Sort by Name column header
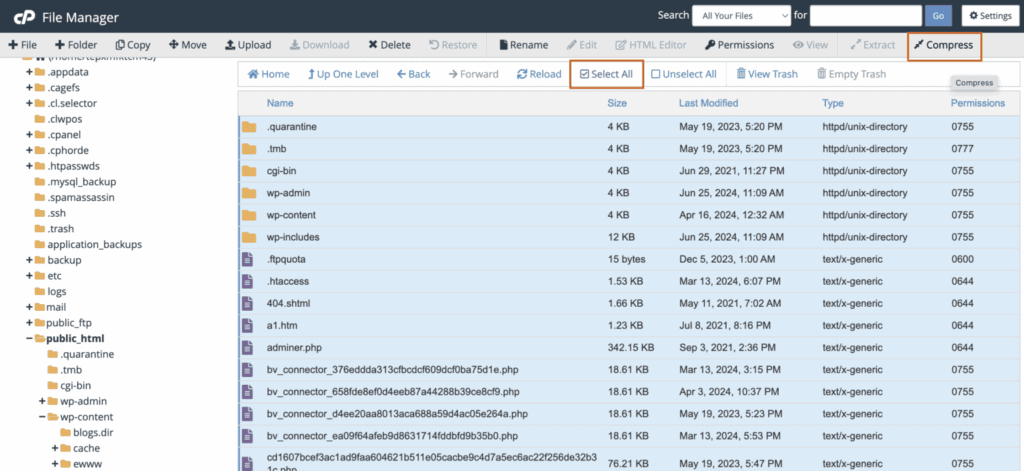This screenshot has height=471, width=1024. [x=280, y=103]
